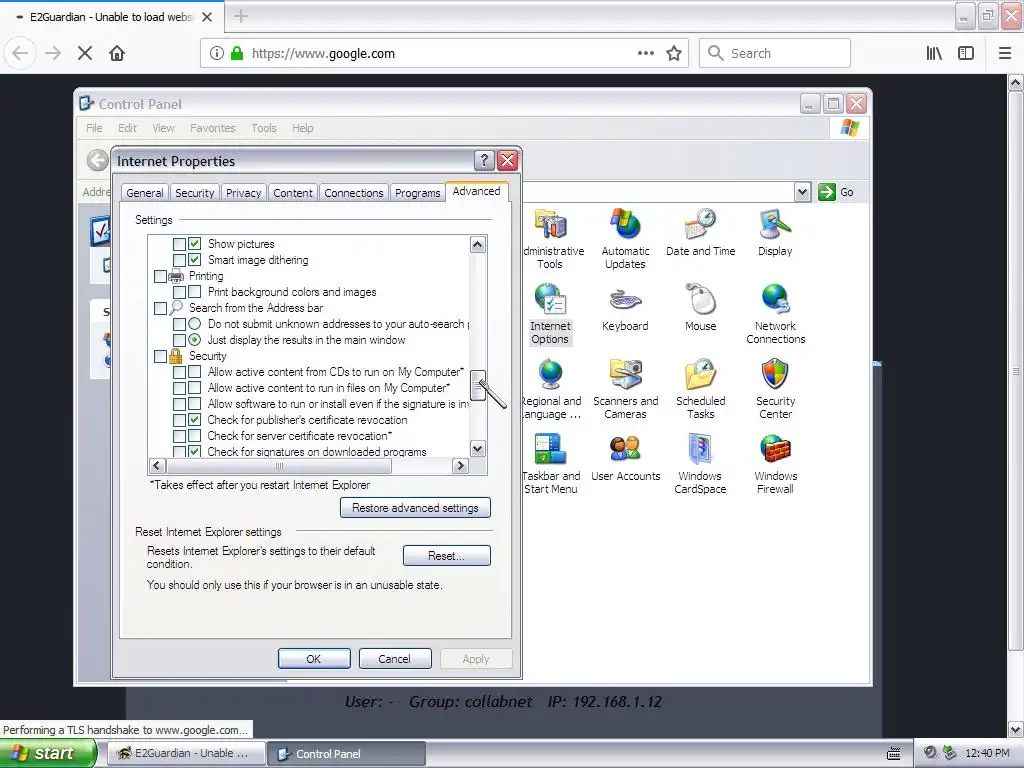Click settings list scroll left arrow
Screen dimensions: 1024x768
click(157, 466)
